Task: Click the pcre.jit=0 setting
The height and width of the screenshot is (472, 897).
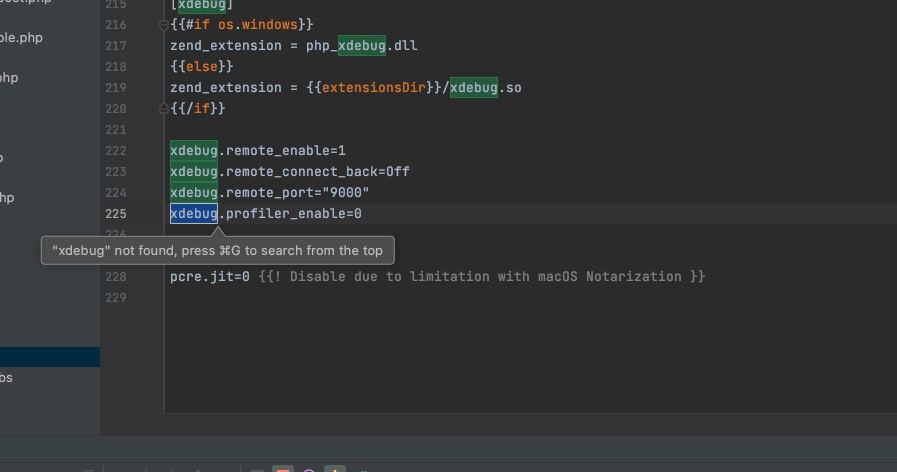Action: coord(209,276)
